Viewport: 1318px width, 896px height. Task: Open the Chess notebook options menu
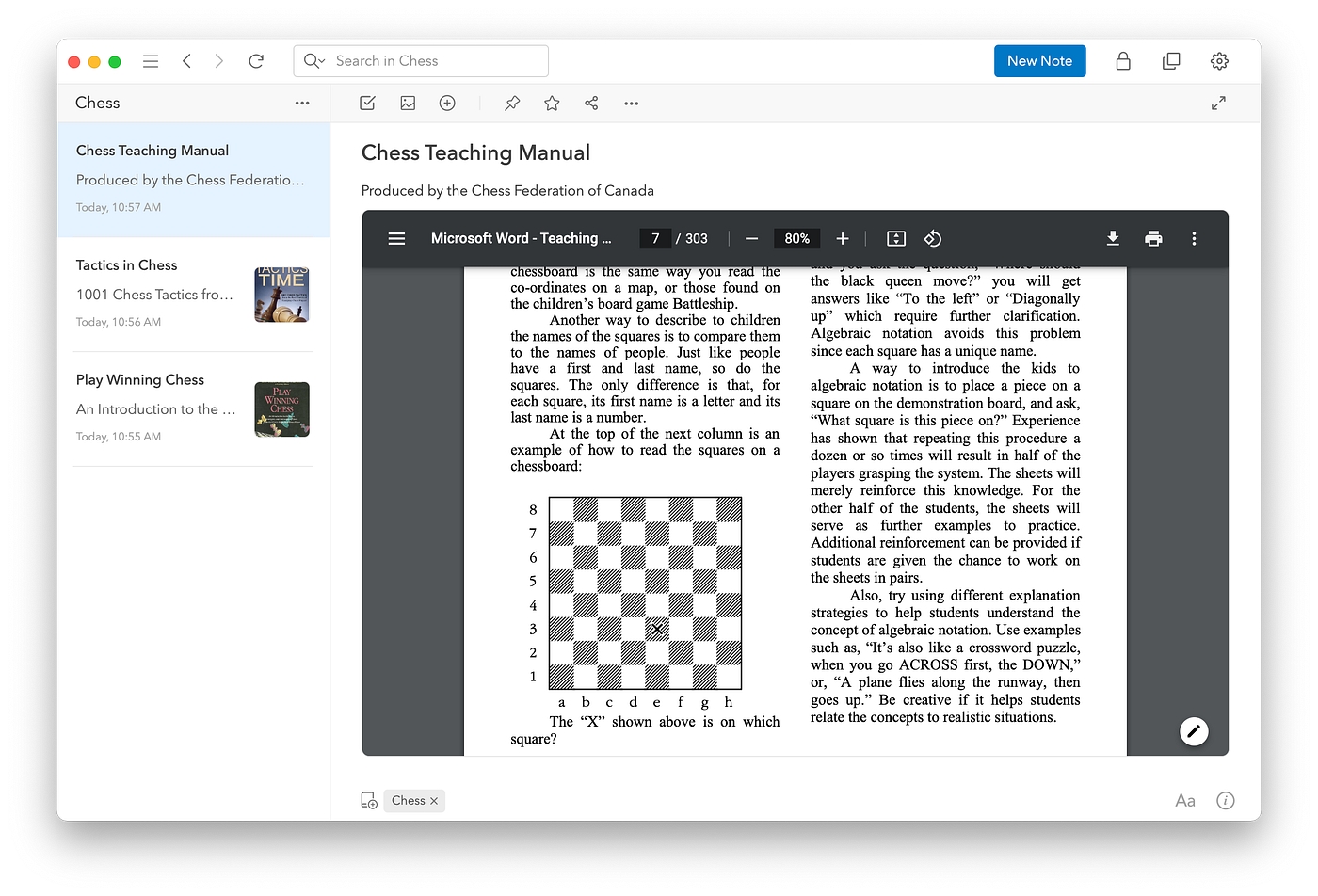(x=302, y=104)
